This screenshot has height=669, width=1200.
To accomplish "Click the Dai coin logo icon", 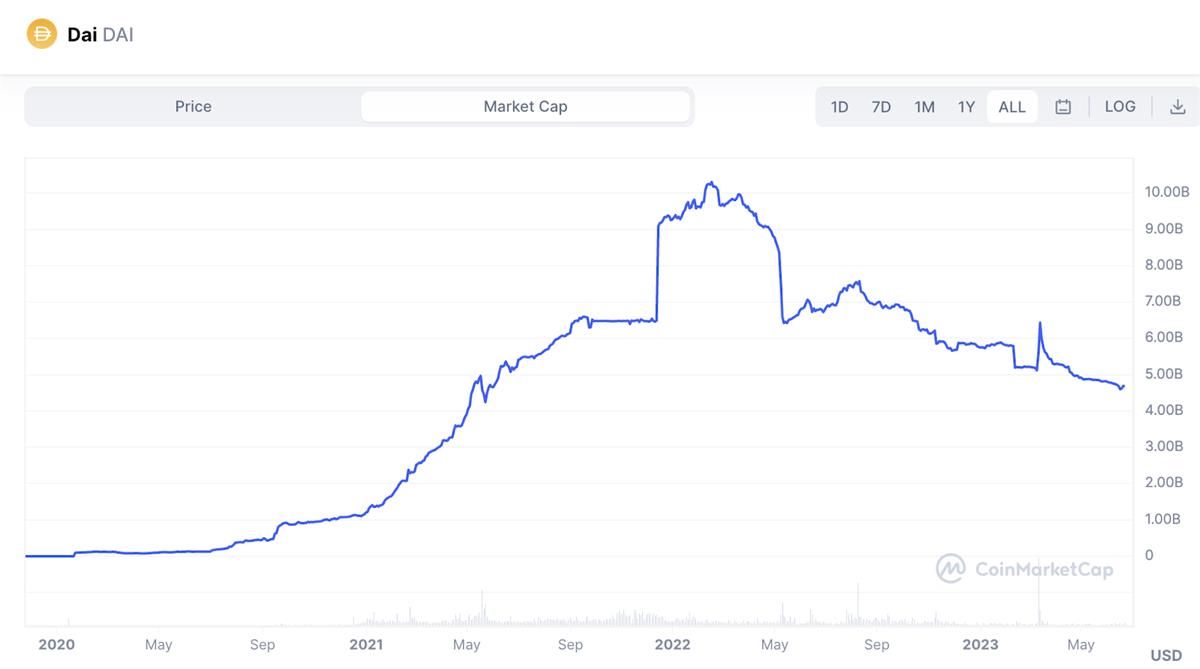I will (x=43, y=34).
